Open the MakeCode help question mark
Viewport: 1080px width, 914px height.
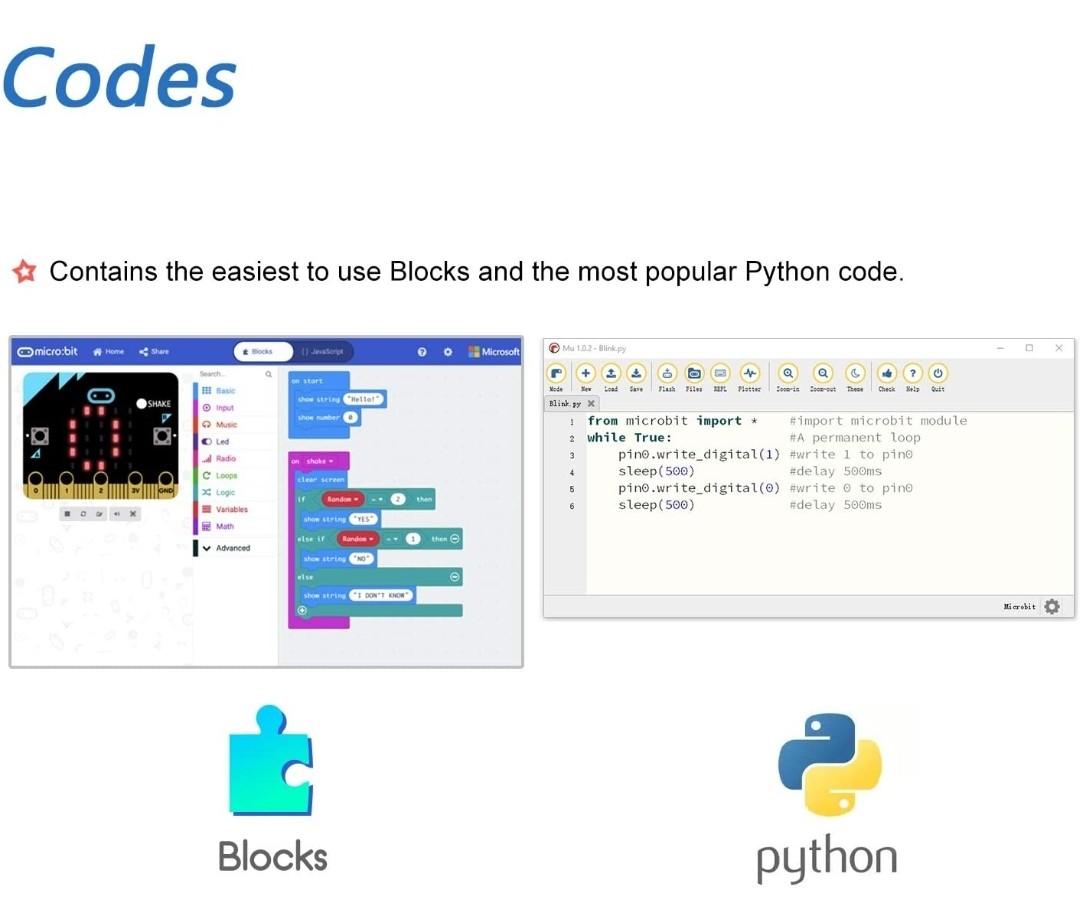[x=422, y=352]
